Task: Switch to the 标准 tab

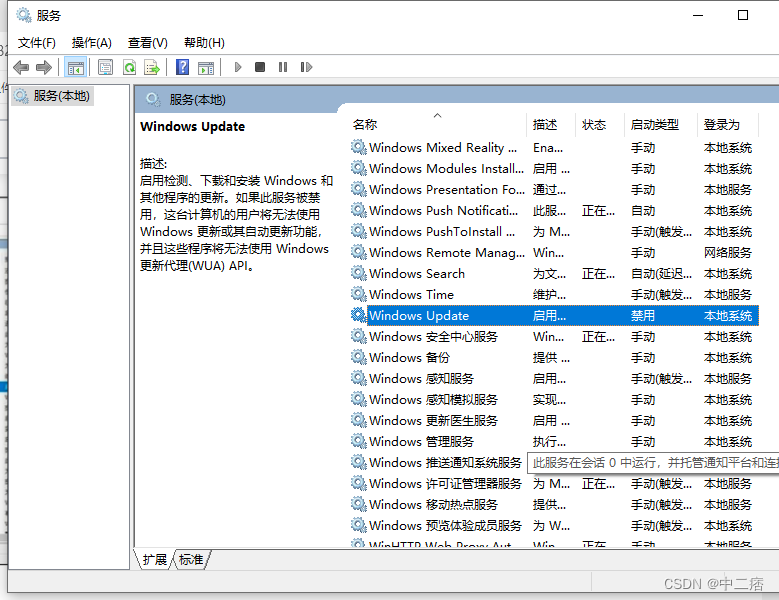Action: pos(191,560)
